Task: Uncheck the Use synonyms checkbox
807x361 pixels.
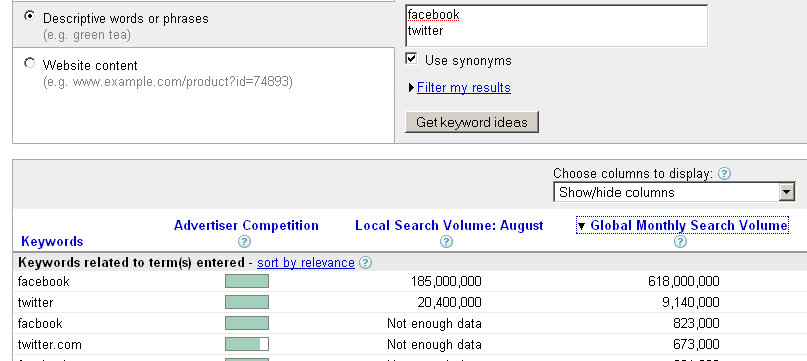Action: point(411,58)
